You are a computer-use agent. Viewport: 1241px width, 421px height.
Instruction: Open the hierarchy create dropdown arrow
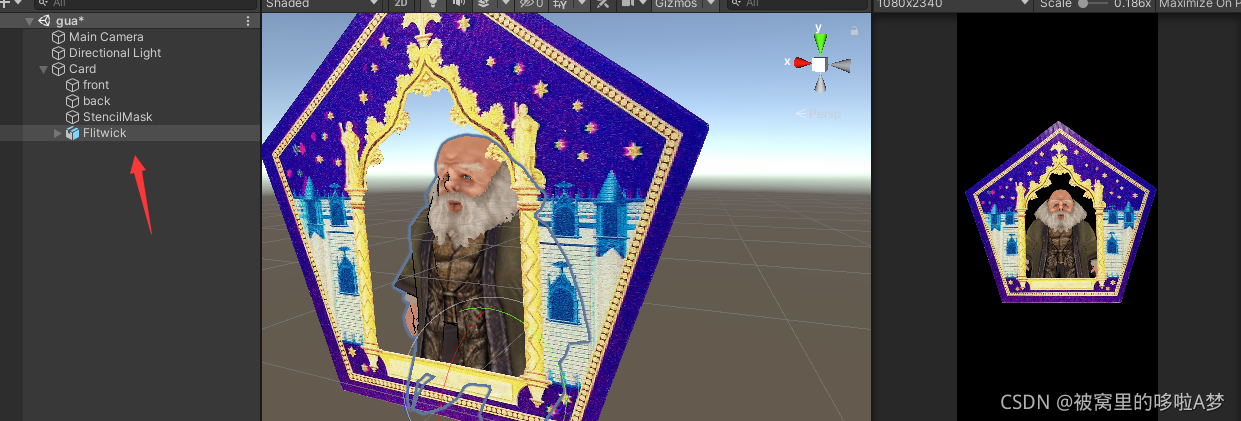tap(17, 4)
